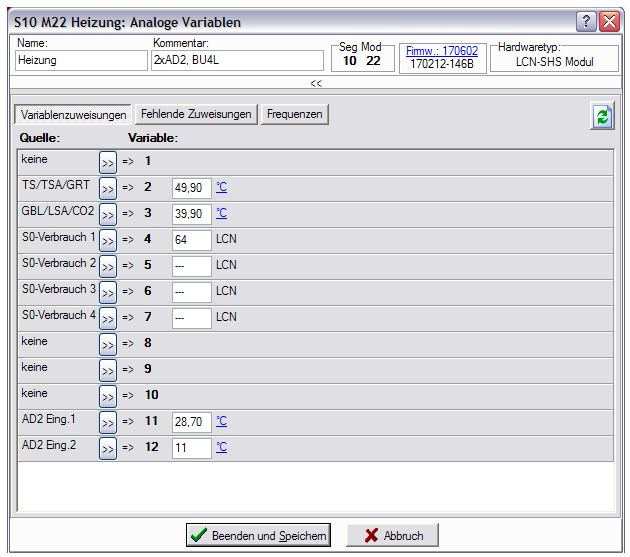Click Beenden und Speichern button

[x=258, y=536]
